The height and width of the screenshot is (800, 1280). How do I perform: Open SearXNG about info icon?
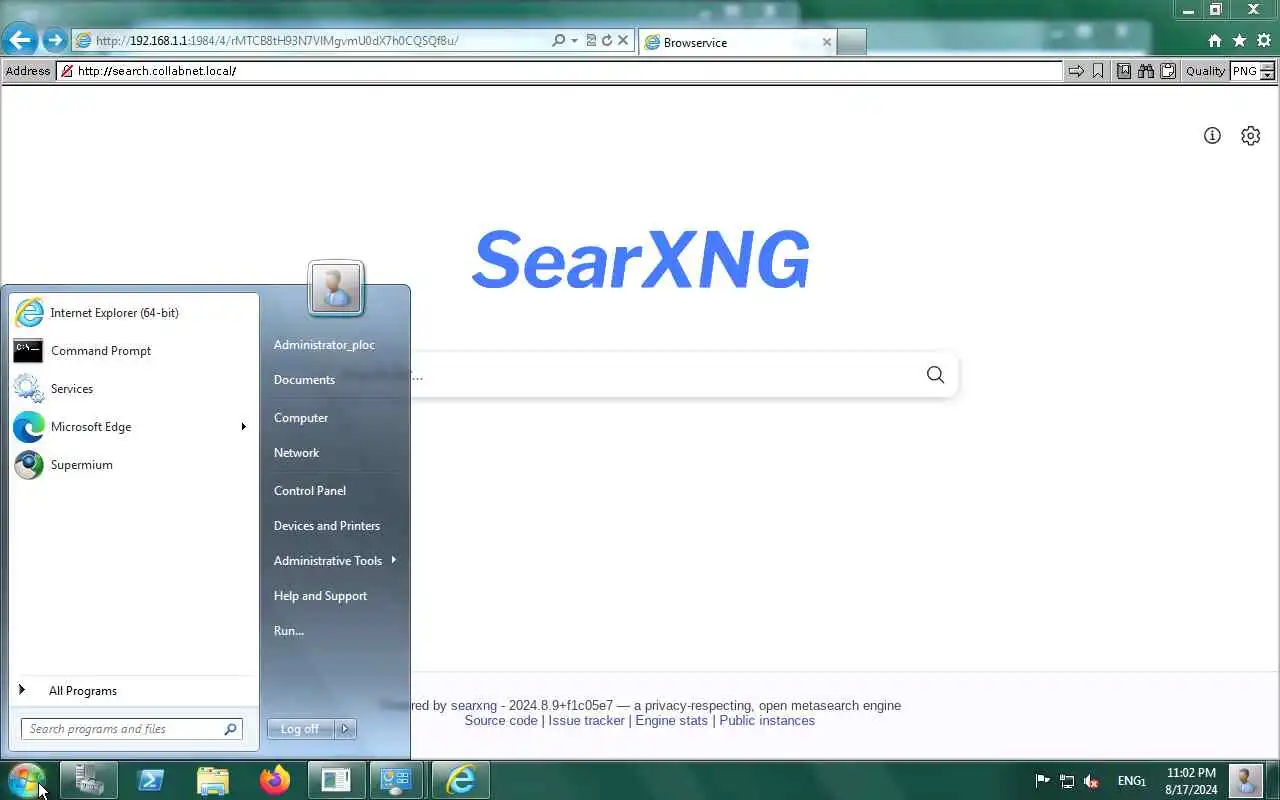pyautogui.click(x=1212, y=135)
